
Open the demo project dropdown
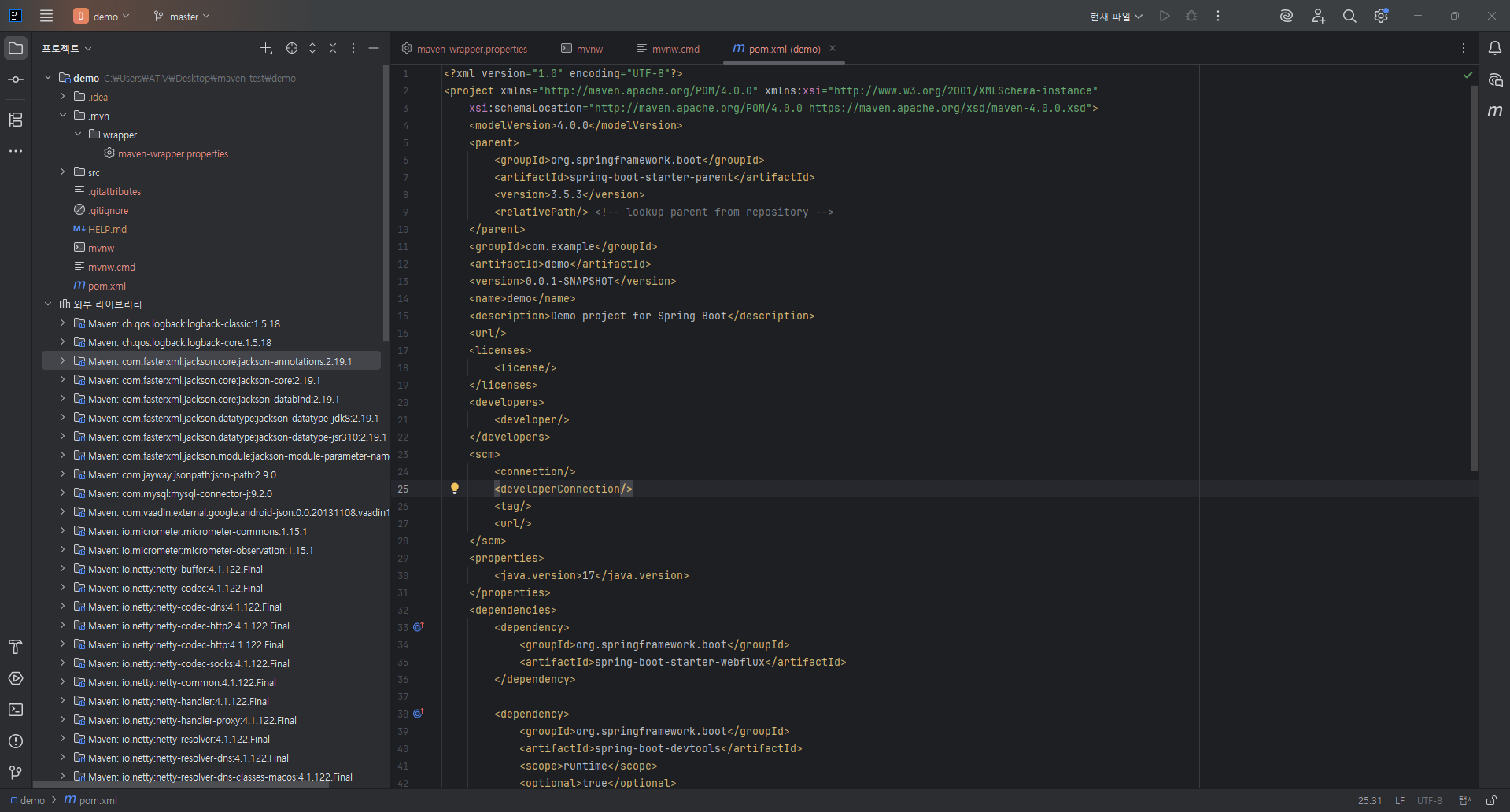pyautogui.click(x=102, y=17)
